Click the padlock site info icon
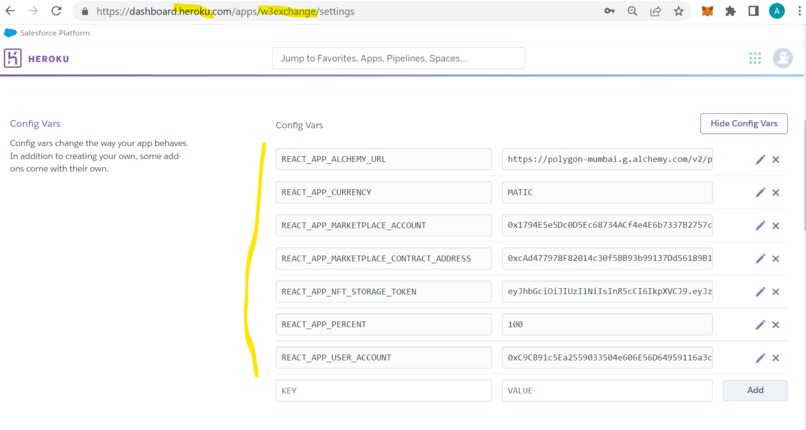This screenshot has height=430, width=806. coord(85,11)
